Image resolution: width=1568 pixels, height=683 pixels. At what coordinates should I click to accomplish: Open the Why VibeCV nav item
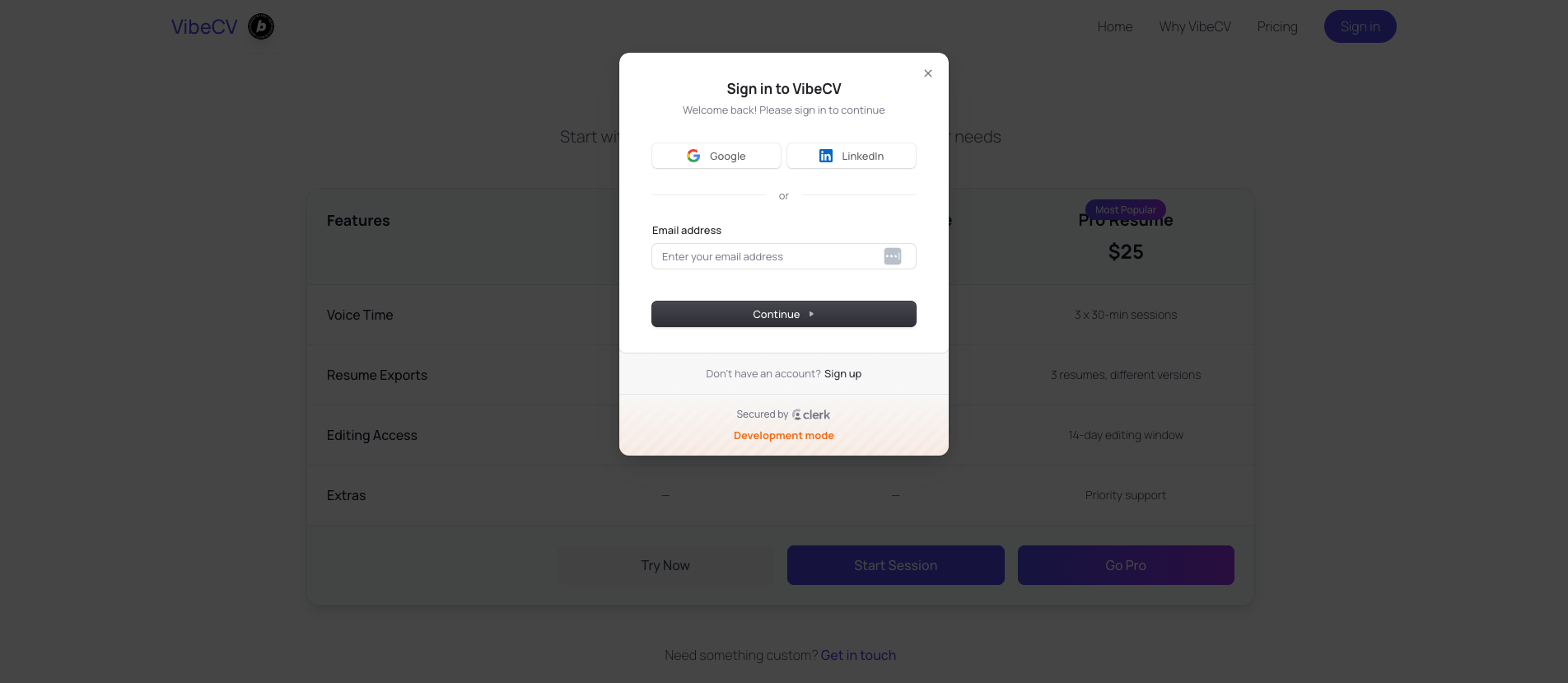click(x=1194, y=26)
